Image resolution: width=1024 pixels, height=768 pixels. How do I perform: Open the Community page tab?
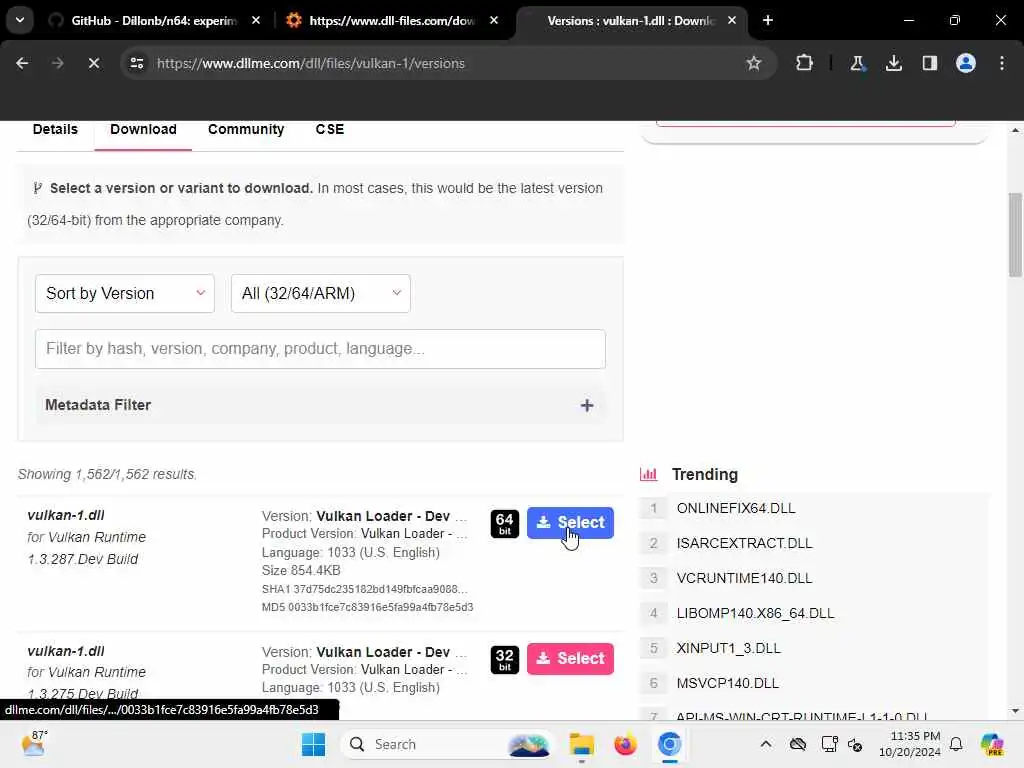(x=246, y=129)
